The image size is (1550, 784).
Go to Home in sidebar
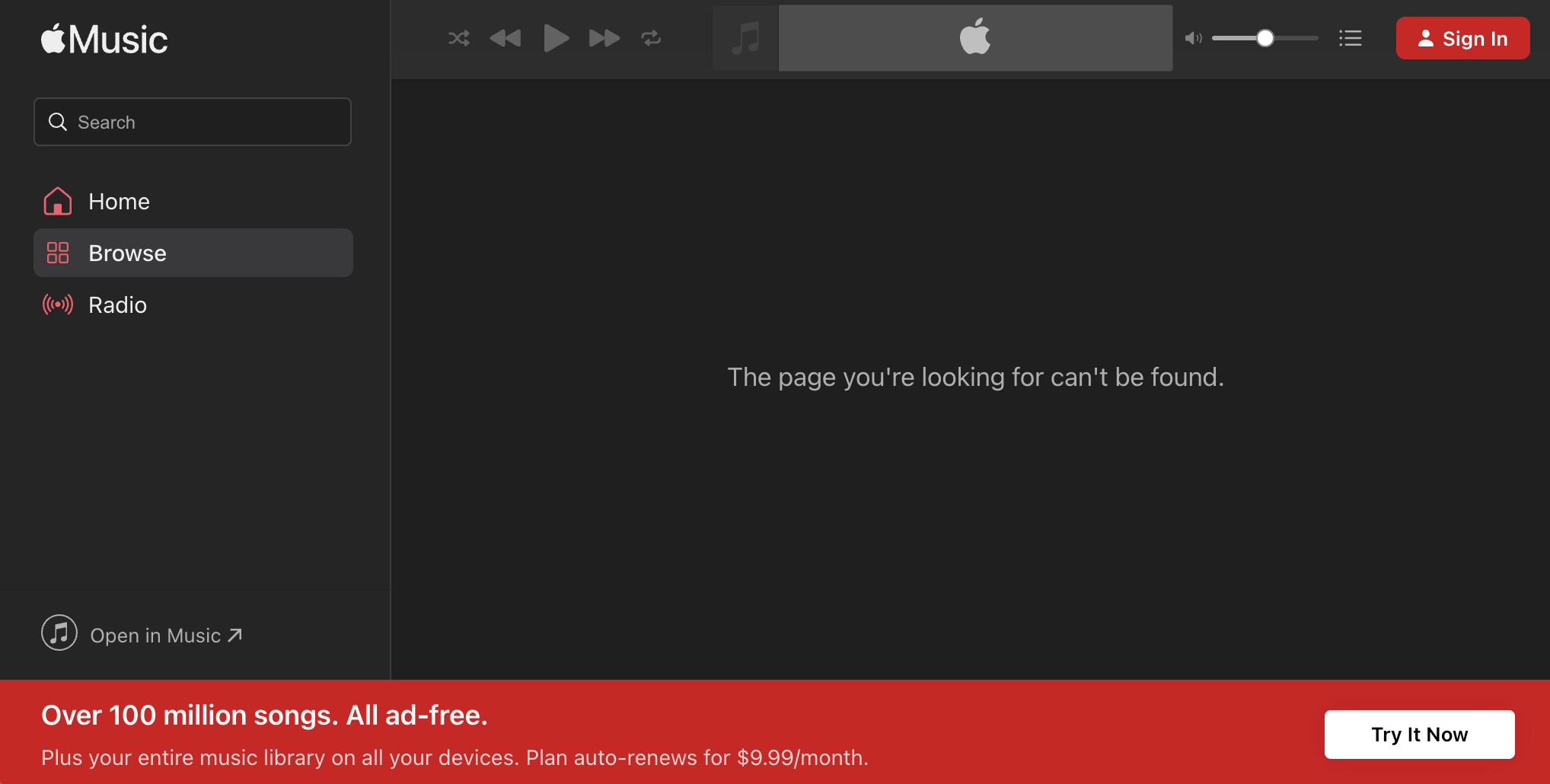pyautogui.click(x=193, y=201)
